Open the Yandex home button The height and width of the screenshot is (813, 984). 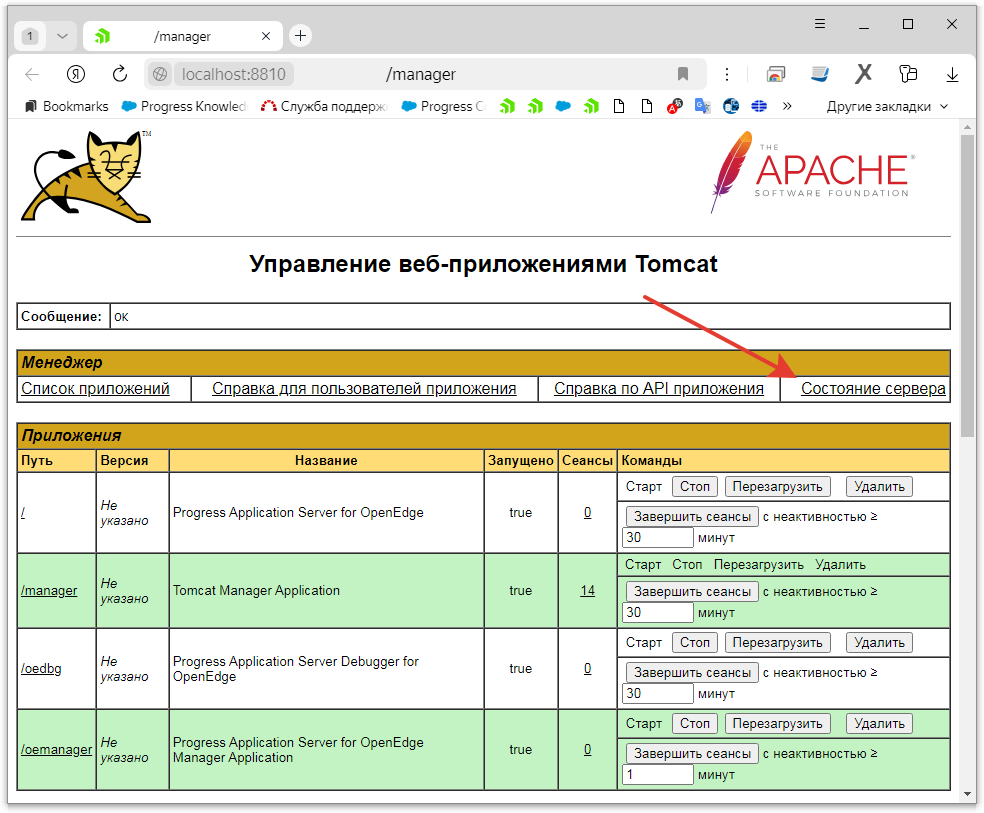(76, 75)
